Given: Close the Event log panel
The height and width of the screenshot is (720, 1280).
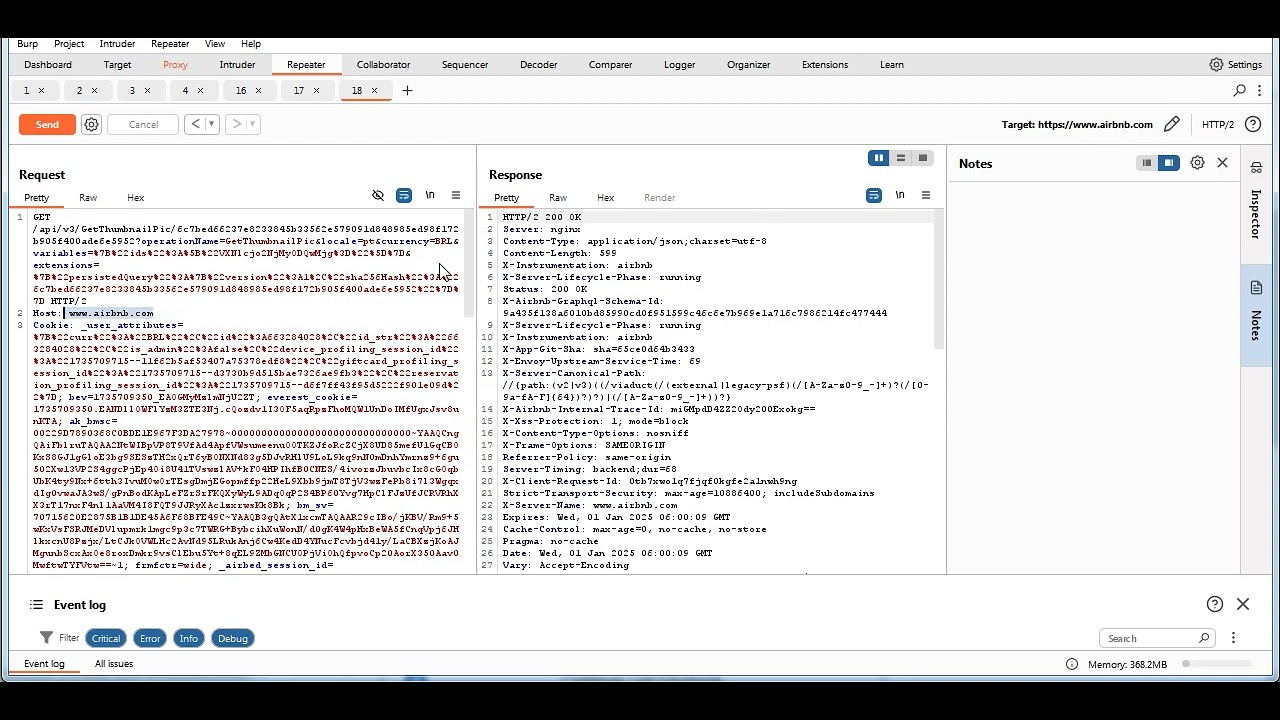Looking at the screenshot, I should tap(1243, 604).
